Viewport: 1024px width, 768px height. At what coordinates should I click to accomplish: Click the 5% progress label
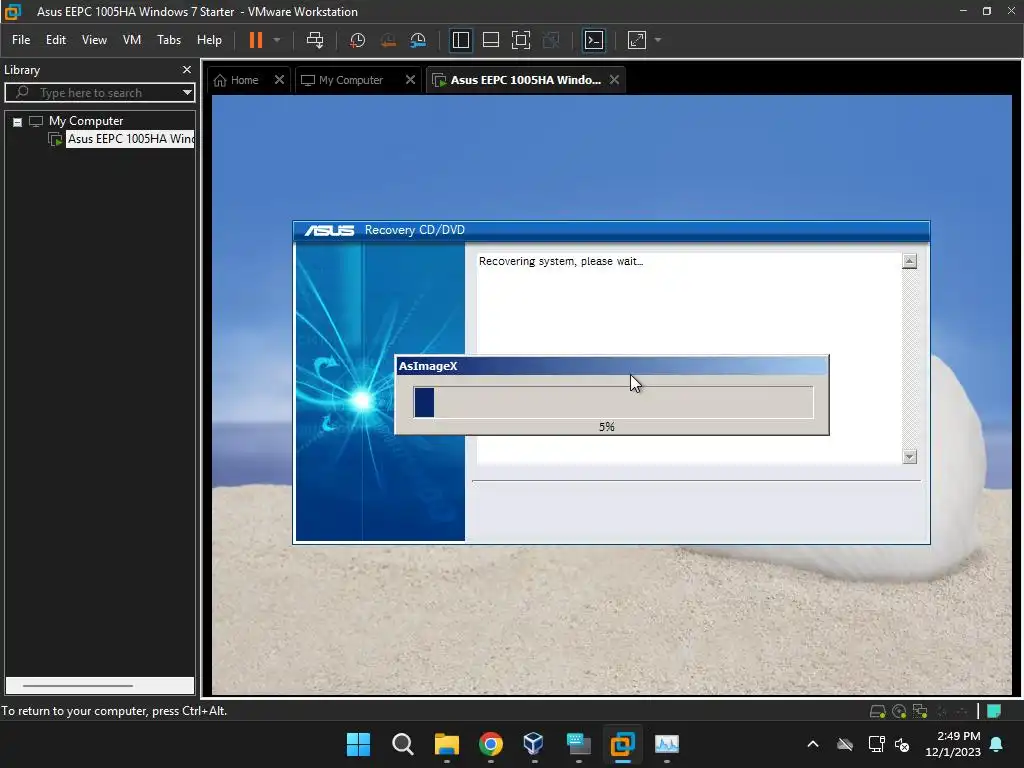[607, 426]
